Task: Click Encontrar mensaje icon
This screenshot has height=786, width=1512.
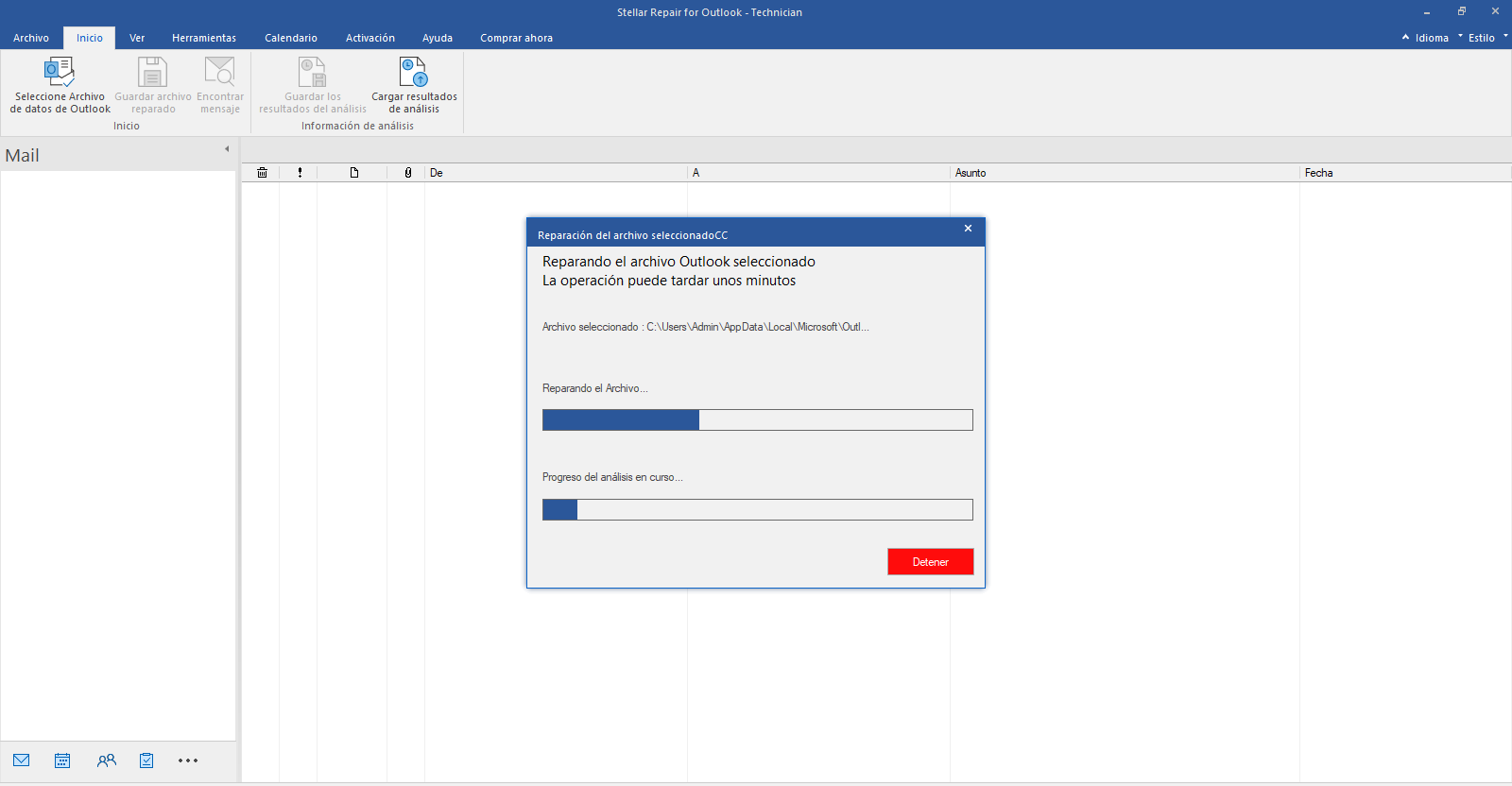Action: (x=220, y=72)
